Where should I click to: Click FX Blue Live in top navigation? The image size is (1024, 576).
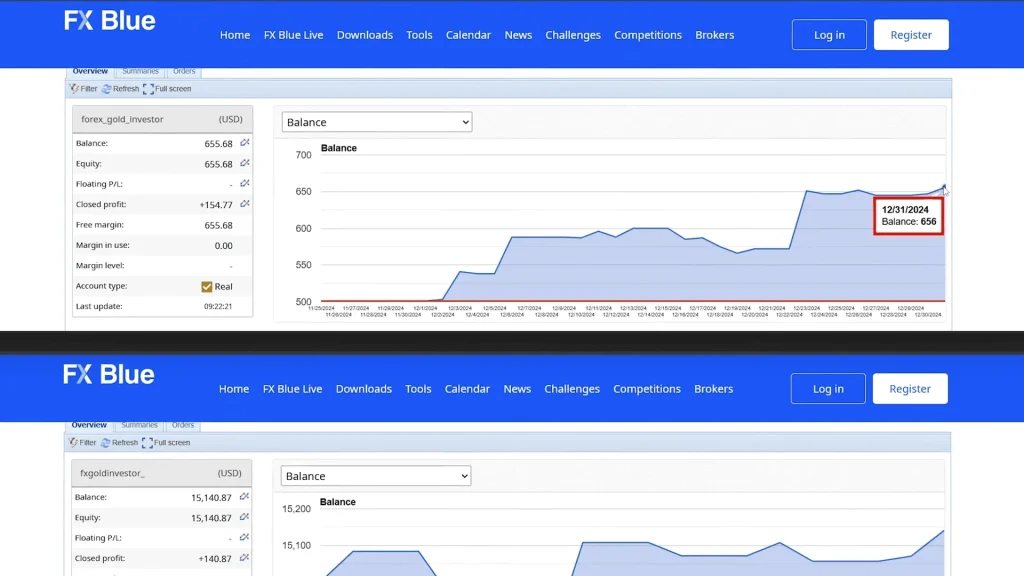point(293,35)
